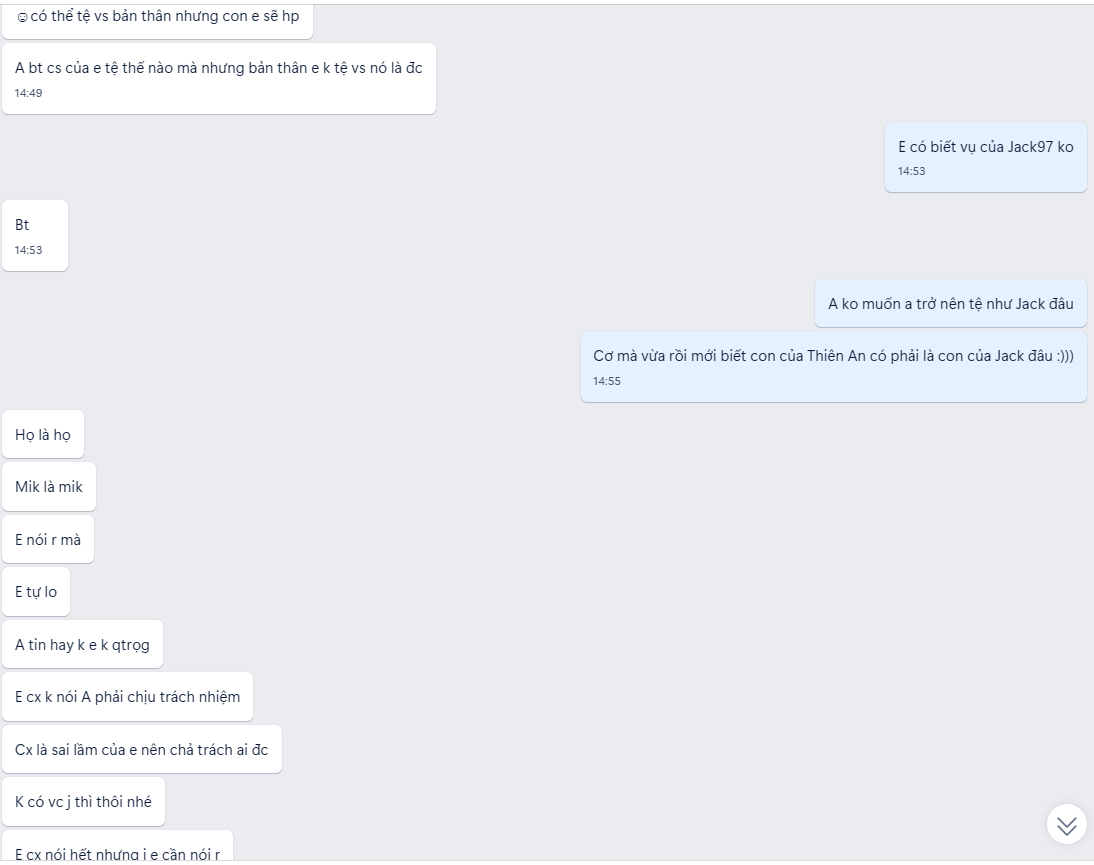The image size is (1094, 865).
Task: Click the scroll-to-bottom double chevron button
Action: click(x=1066, y=825)
